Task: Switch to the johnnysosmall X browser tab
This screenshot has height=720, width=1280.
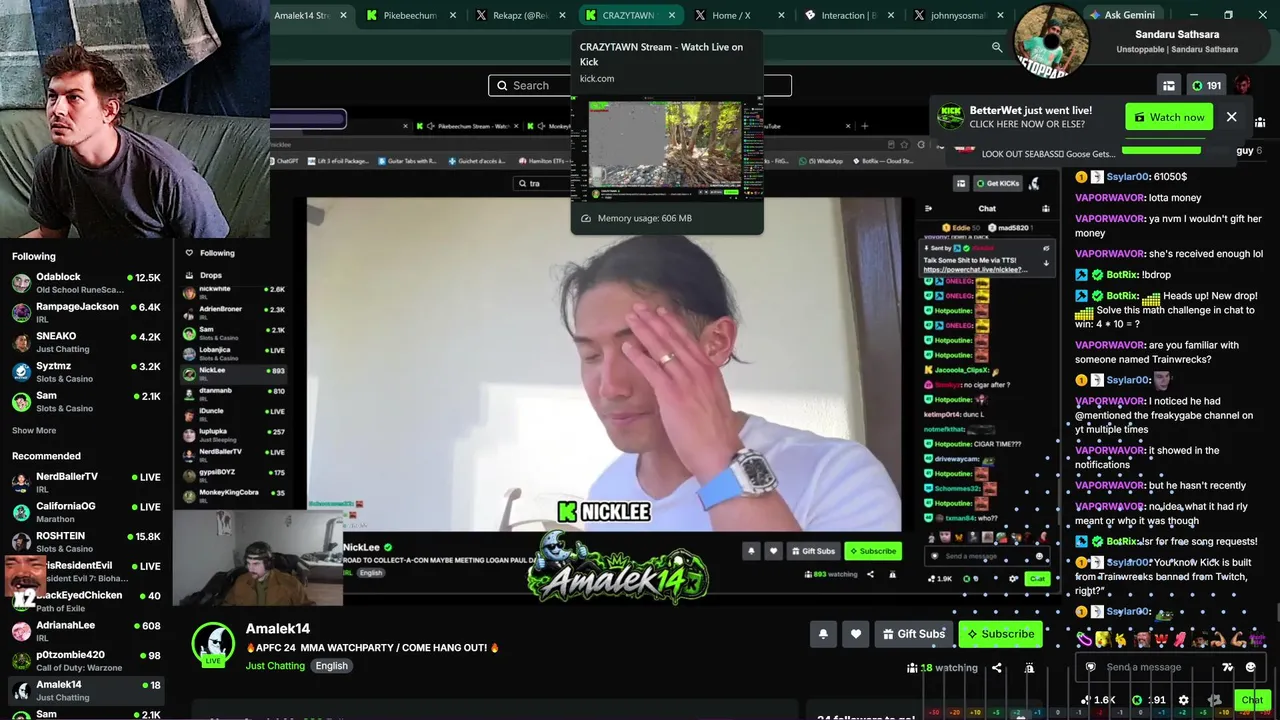Action: [x=958, y=15]
